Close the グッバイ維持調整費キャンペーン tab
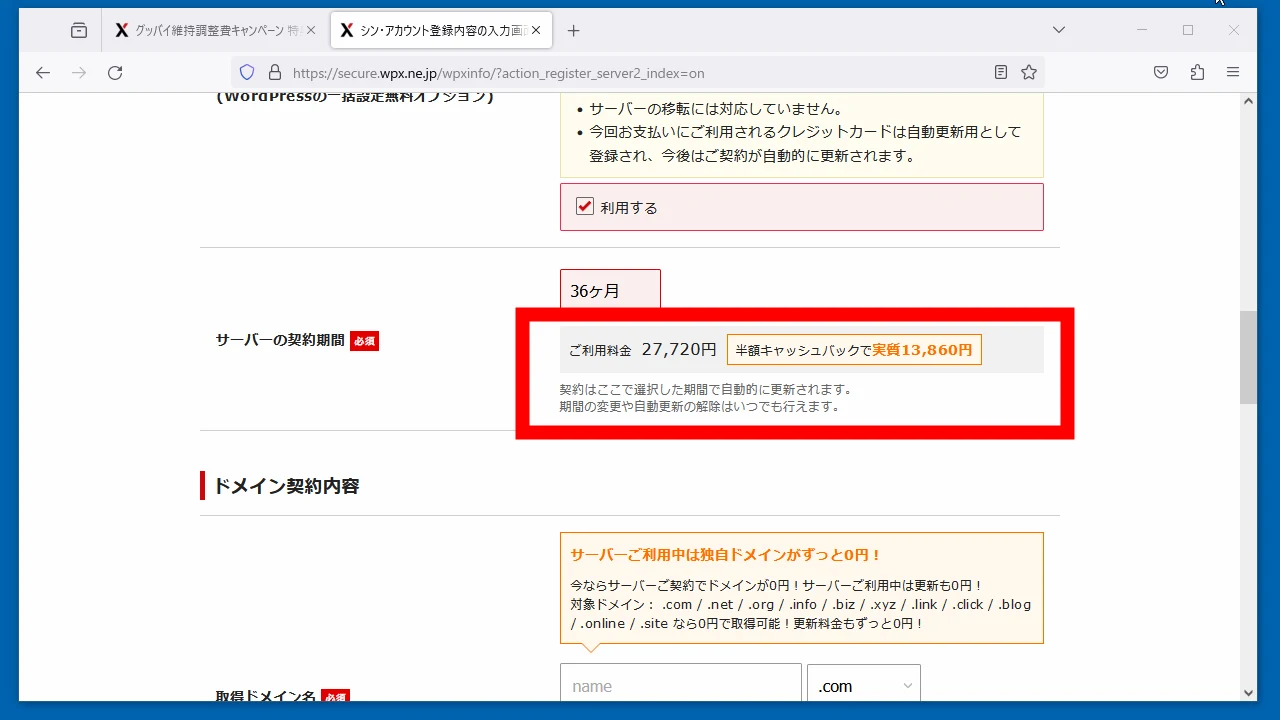The height and width of the screenshot is (720, 1280). tap(311, 31)
